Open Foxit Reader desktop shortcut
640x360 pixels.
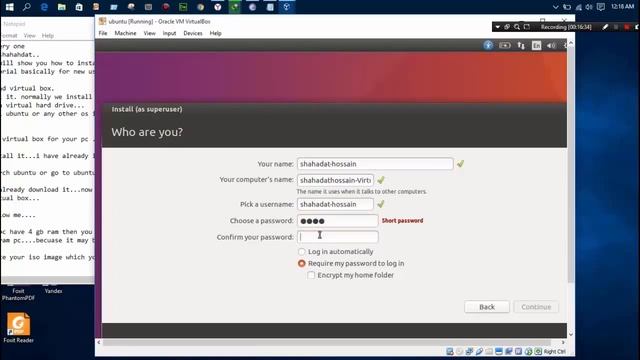(18, 328)
